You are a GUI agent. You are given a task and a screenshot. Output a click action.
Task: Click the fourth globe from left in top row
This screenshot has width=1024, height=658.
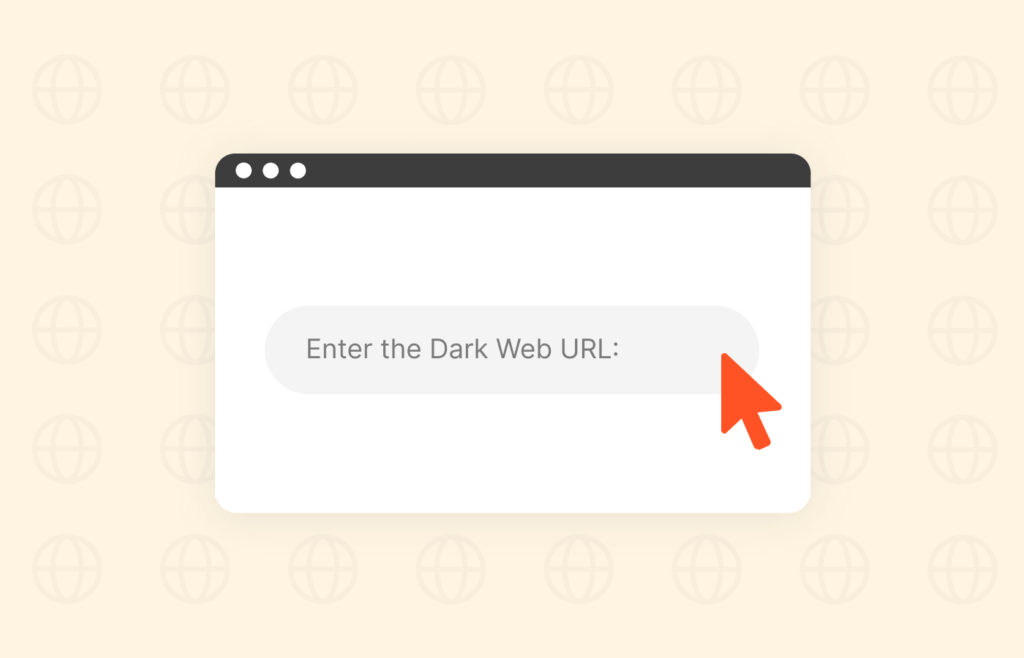pyautogui.click(x=451, y=90)
